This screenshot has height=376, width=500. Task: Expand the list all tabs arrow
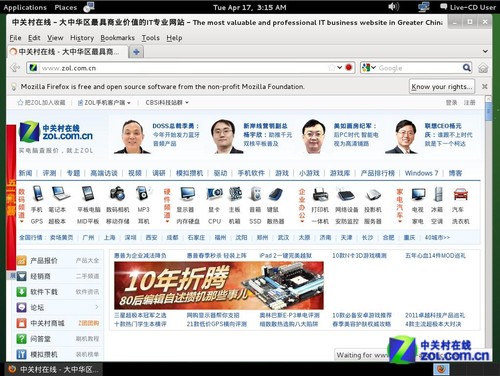[485, 51]
